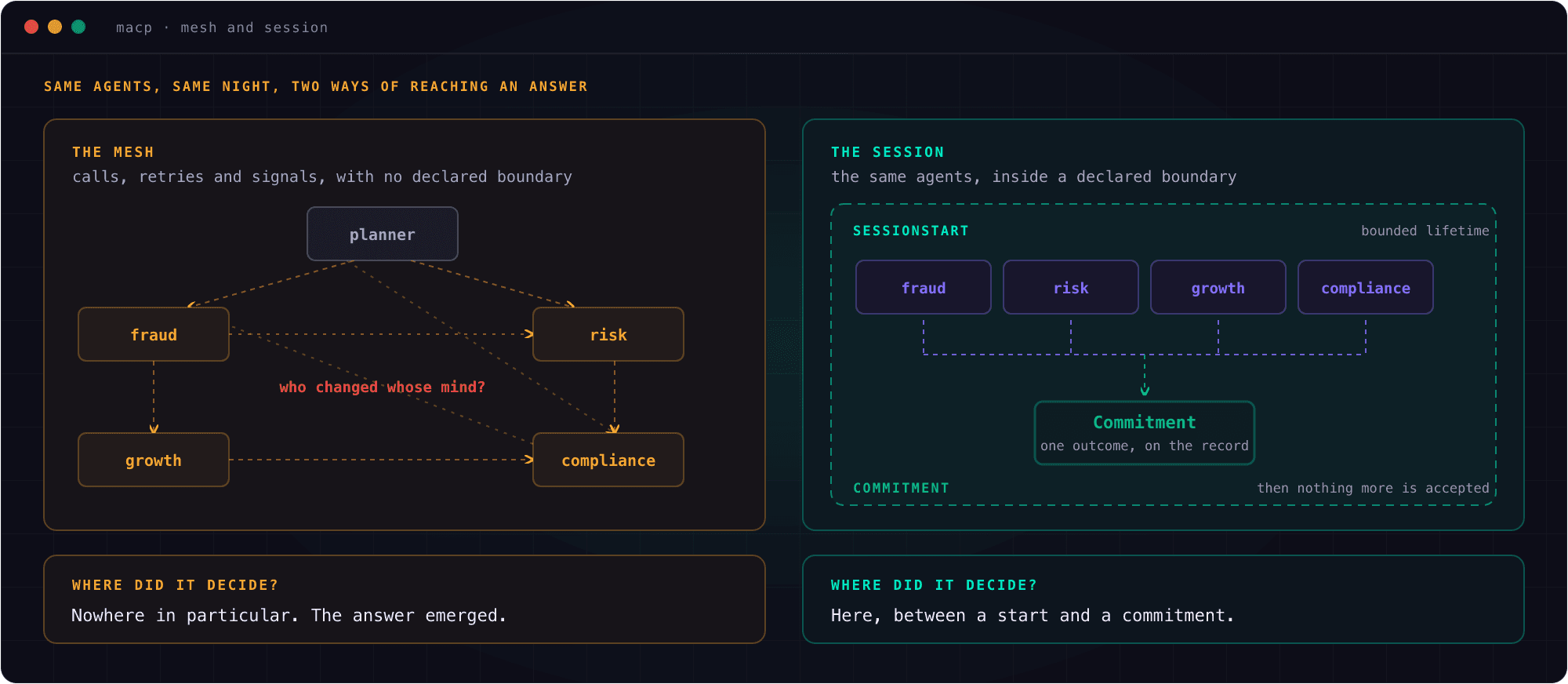
Task: Click the 'bounded lifetime' note
Action: (x=1425, y=231)
